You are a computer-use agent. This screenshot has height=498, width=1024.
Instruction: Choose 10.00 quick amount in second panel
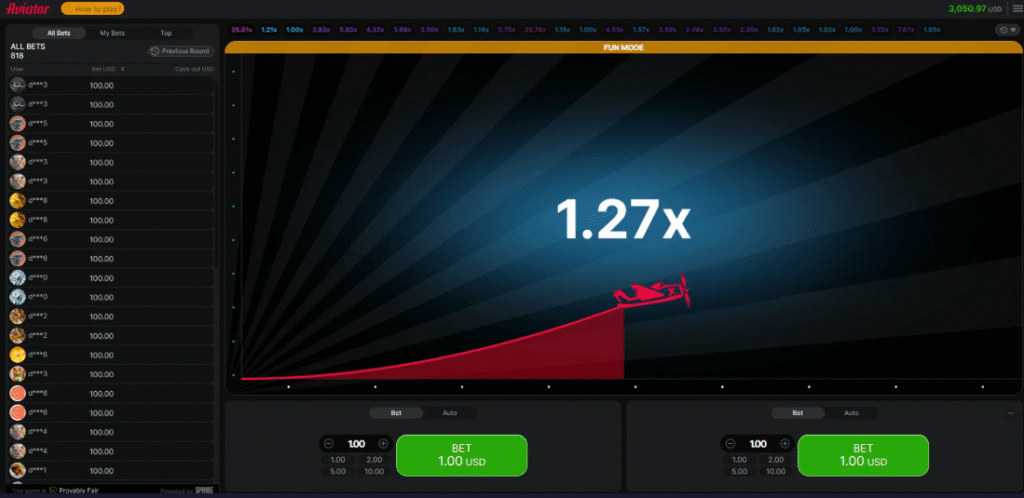[x=776, y=471]
